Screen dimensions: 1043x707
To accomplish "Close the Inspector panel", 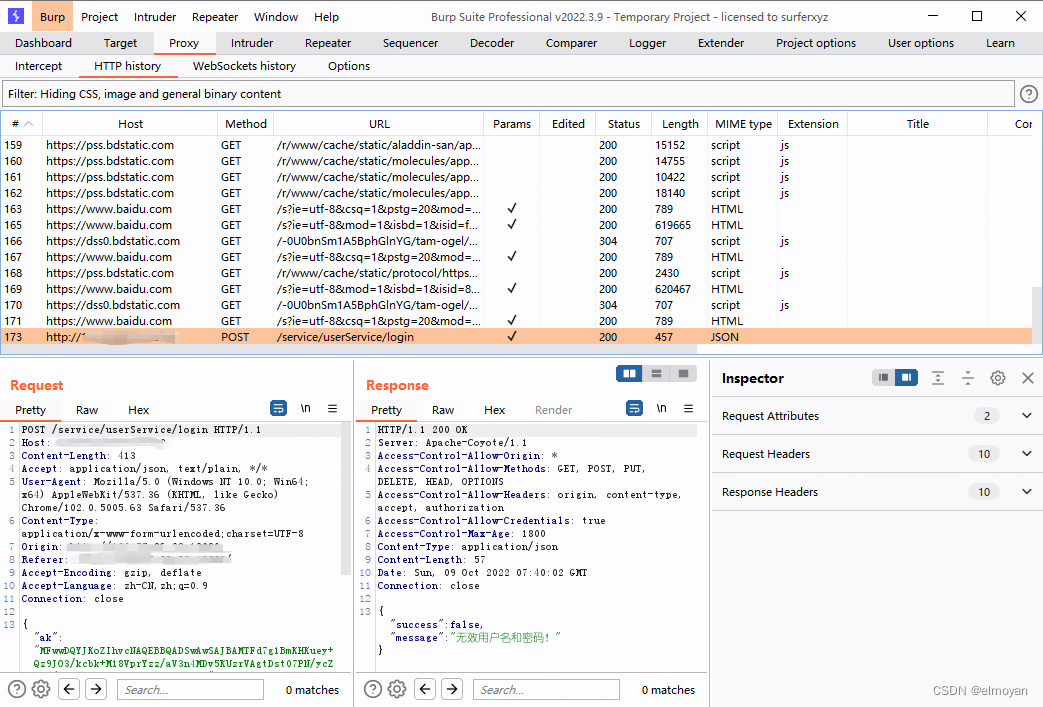I will tap(1028, 378).
